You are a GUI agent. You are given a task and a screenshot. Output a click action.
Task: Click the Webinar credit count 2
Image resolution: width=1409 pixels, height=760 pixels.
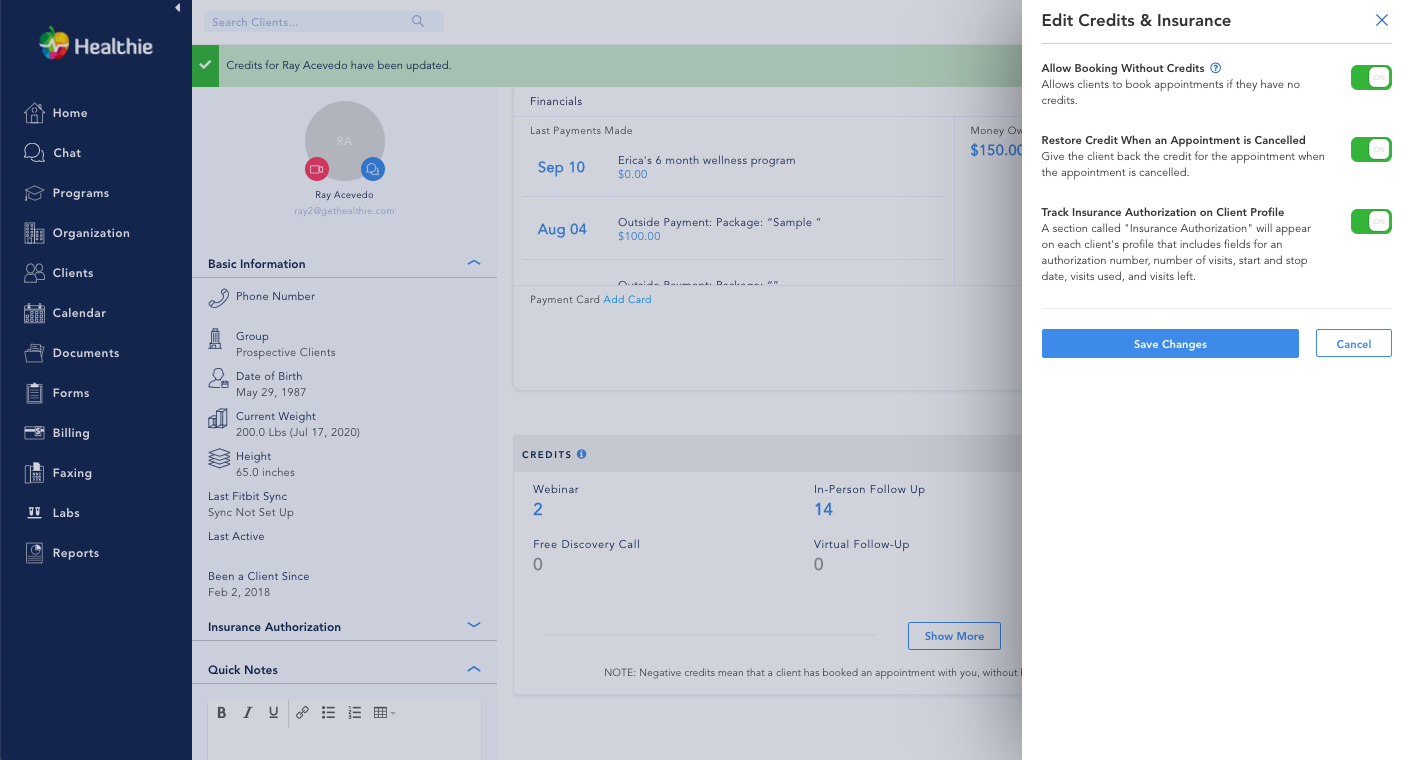tap(538, 510)
